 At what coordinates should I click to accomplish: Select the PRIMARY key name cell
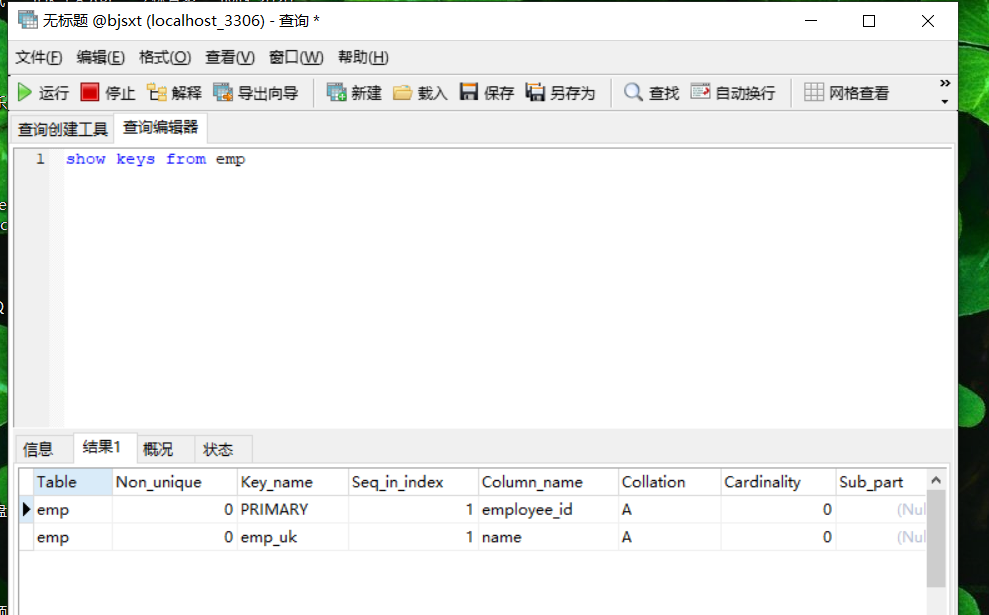[293, 510]
